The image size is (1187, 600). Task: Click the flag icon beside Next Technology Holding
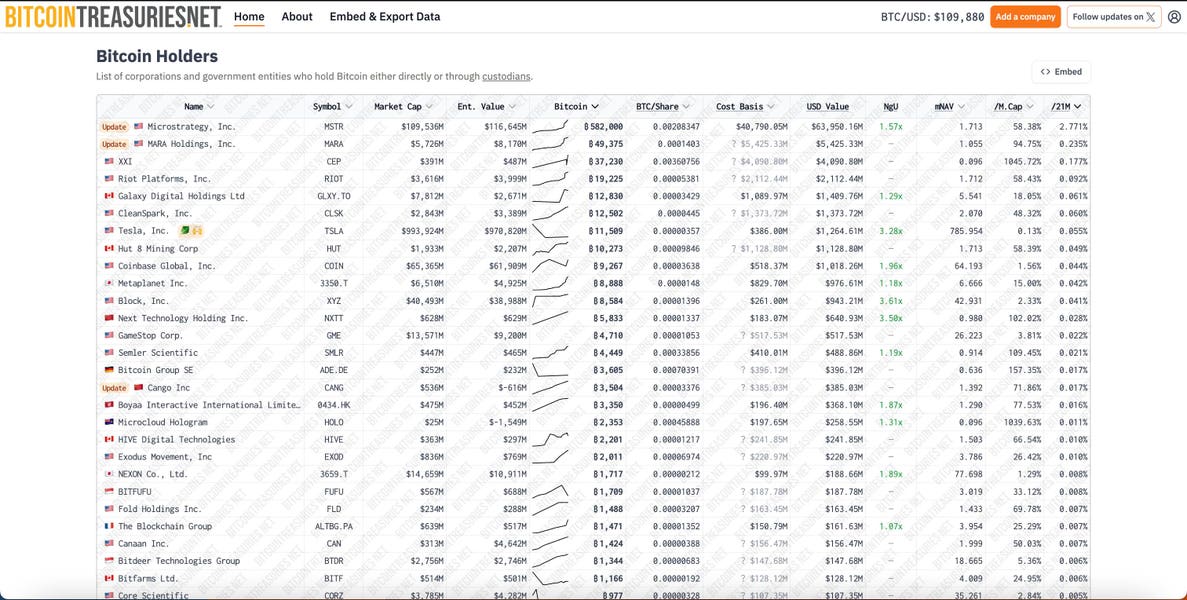click(x=109, y=318)
